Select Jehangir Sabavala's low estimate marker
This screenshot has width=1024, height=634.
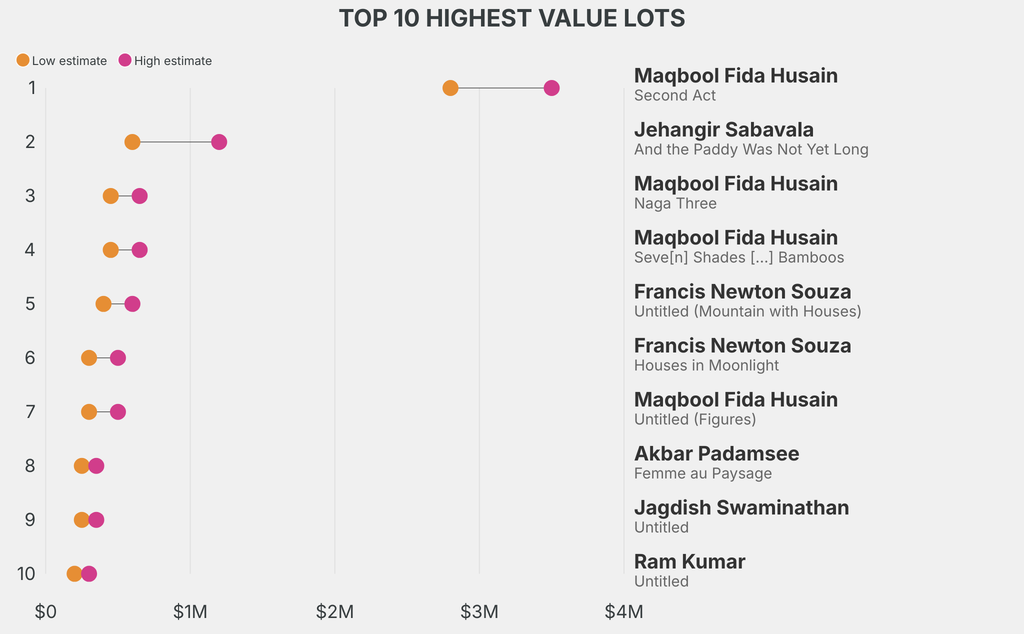pos(132,142)
